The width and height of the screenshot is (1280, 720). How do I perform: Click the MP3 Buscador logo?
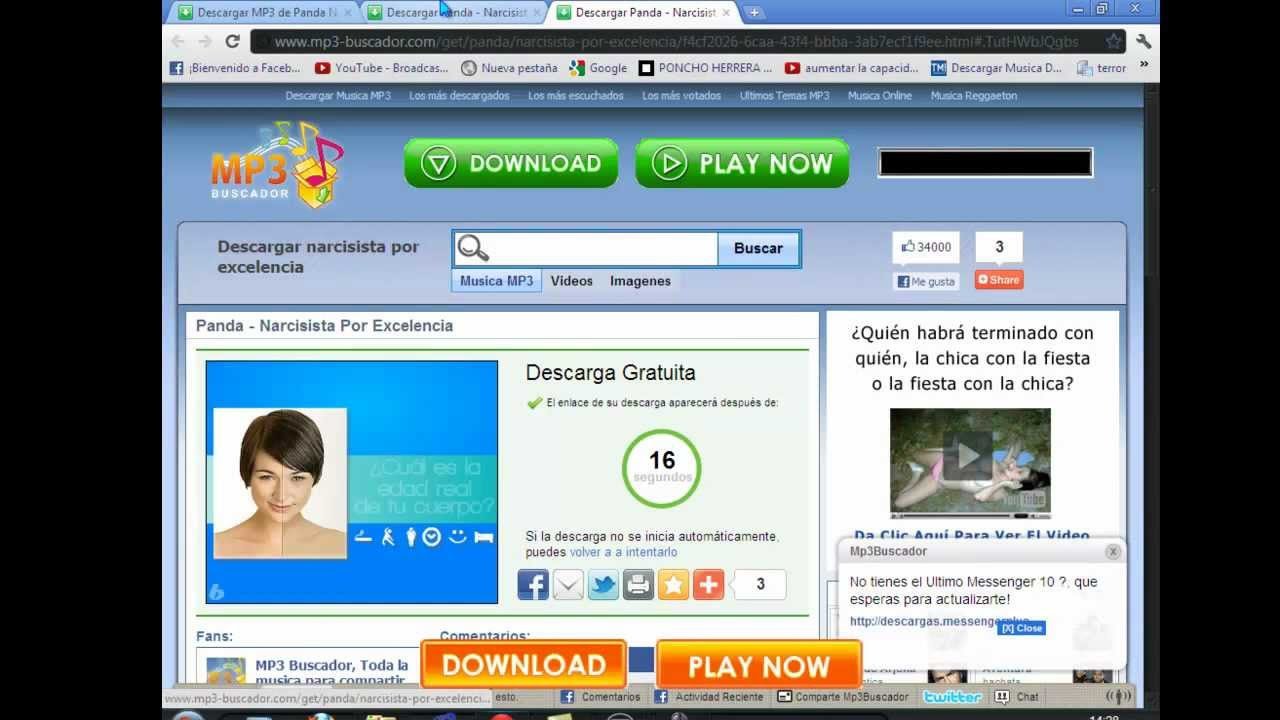(x=277, y=164)
